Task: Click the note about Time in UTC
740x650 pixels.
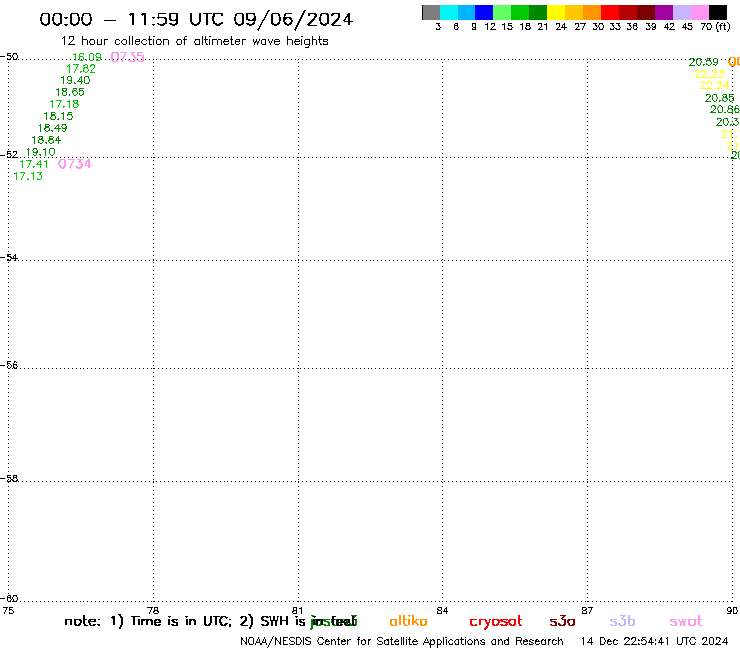Action: pyautogui.click(x=210, y=622)
